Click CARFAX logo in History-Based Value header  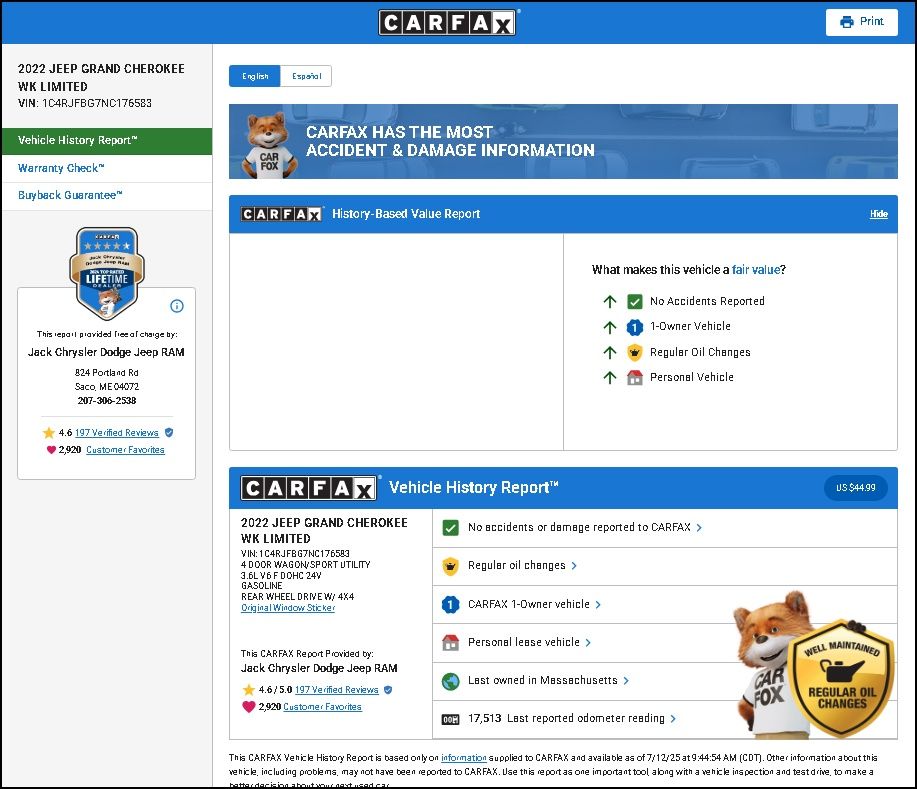[281, 214]
